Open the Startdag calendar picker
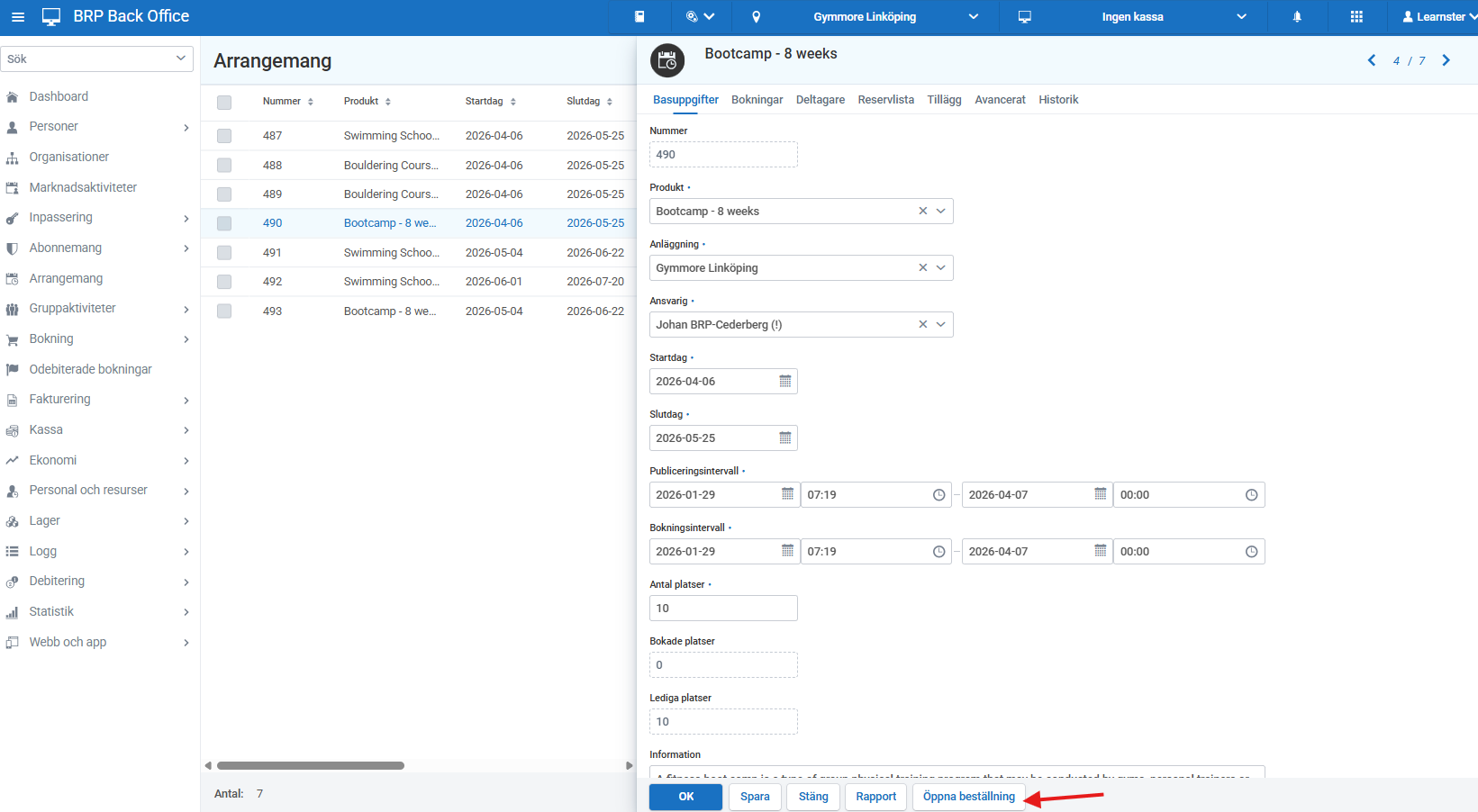Image resolution: width=1478 pixels, height=812 pixels. tap(784, 382)
